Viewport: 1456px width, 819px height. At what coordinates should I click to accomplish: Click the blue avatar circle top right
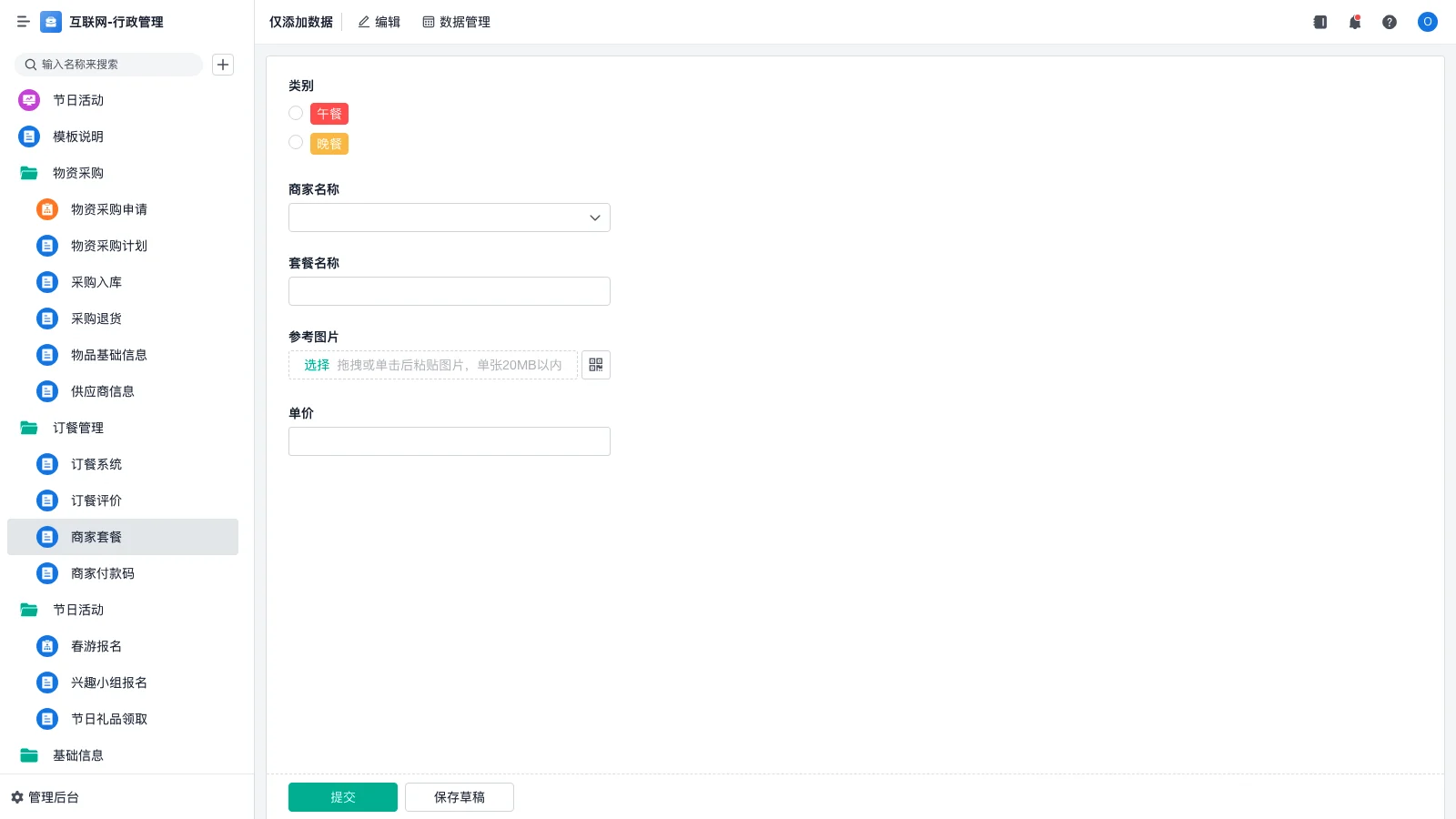pos(1427,22)
